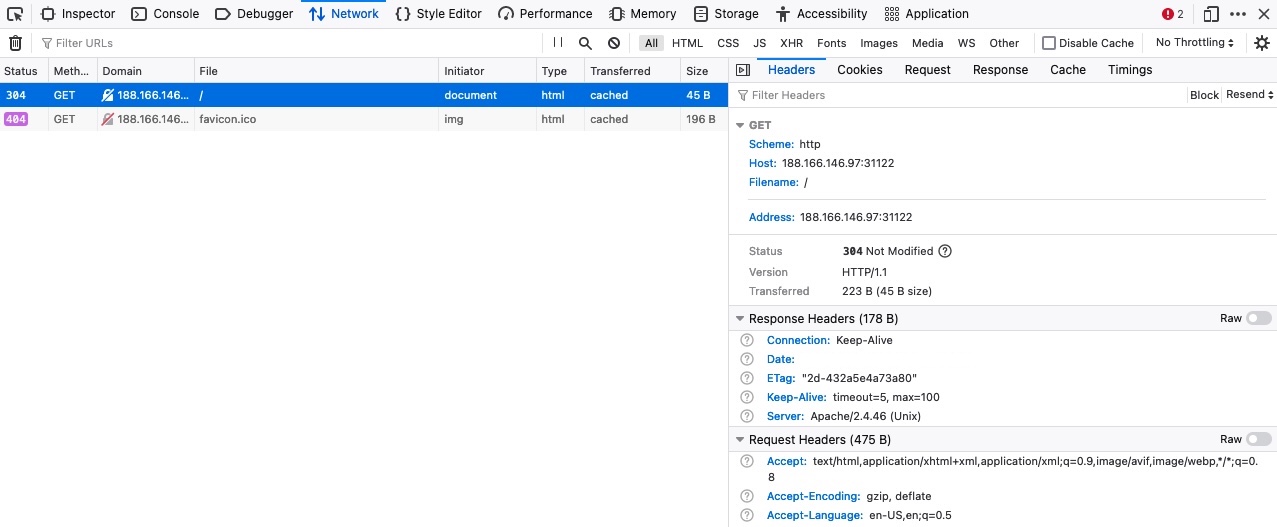
Task: Pause recording network log
Action: click(x=558, y=43)
